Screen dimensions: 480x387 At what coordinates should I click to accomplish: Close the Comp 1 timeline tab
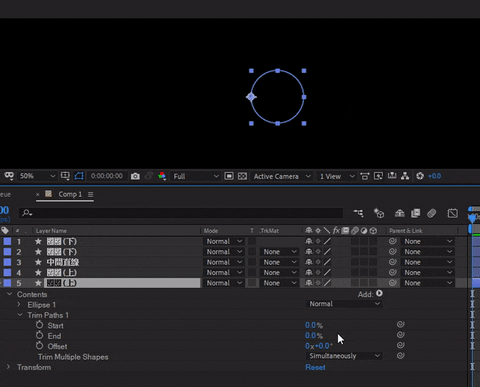point(38,194)
